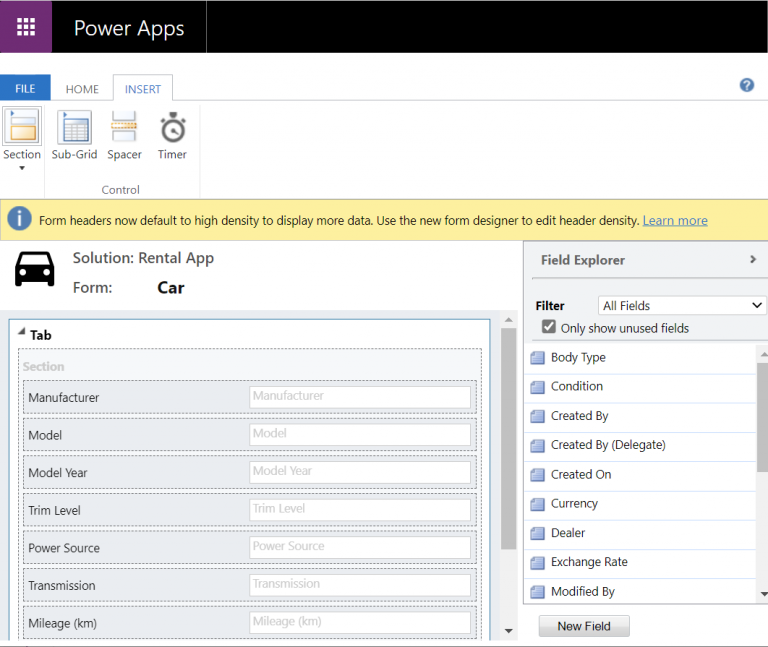Select the Manufacturer input field
The image size is (768, 647).
coord(360,397)
